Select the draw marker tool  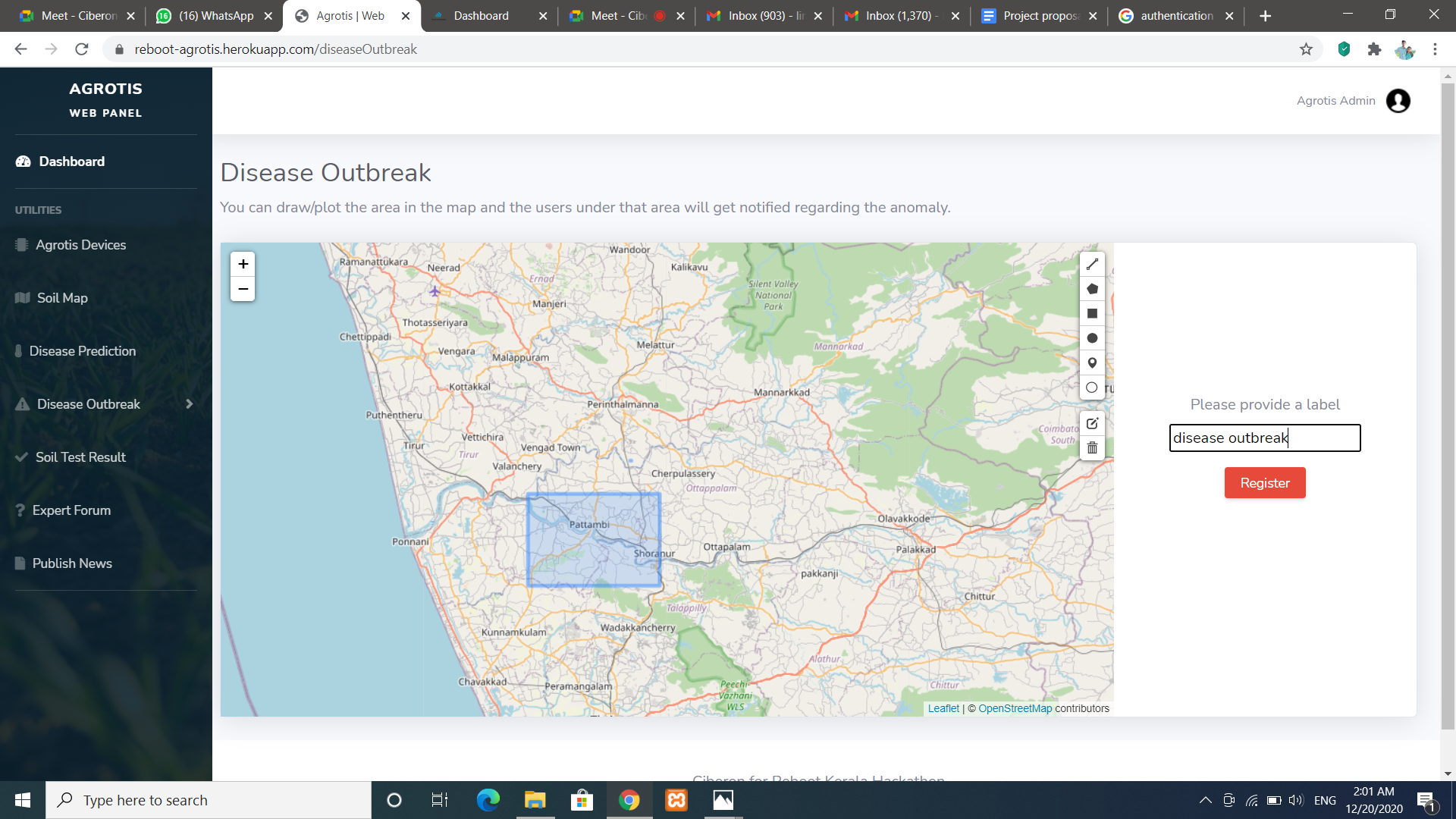coord(1092,362)
